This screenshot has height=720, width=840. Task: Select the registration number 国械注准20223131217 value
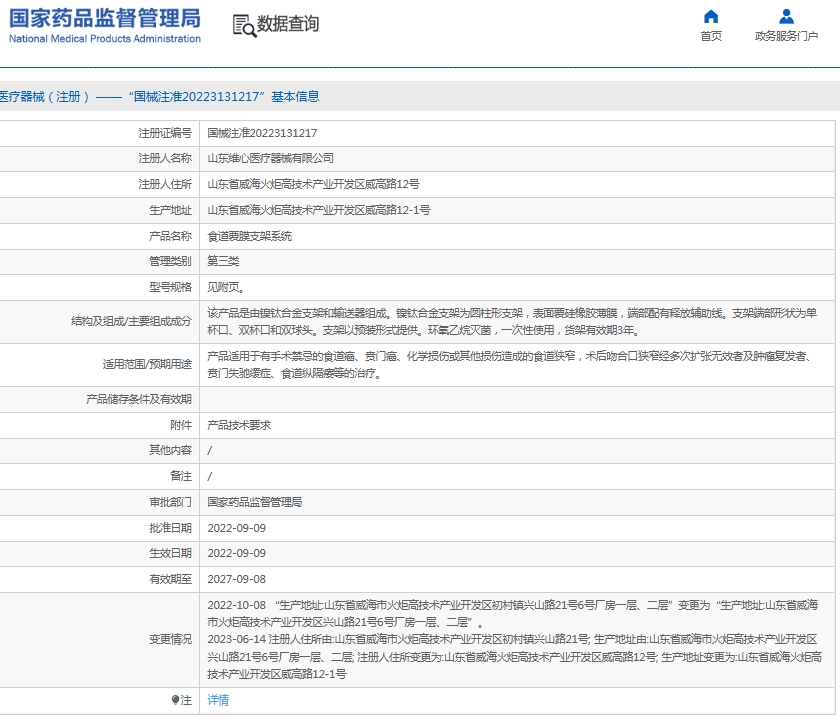pyautogui.click(x=262, y=133)
